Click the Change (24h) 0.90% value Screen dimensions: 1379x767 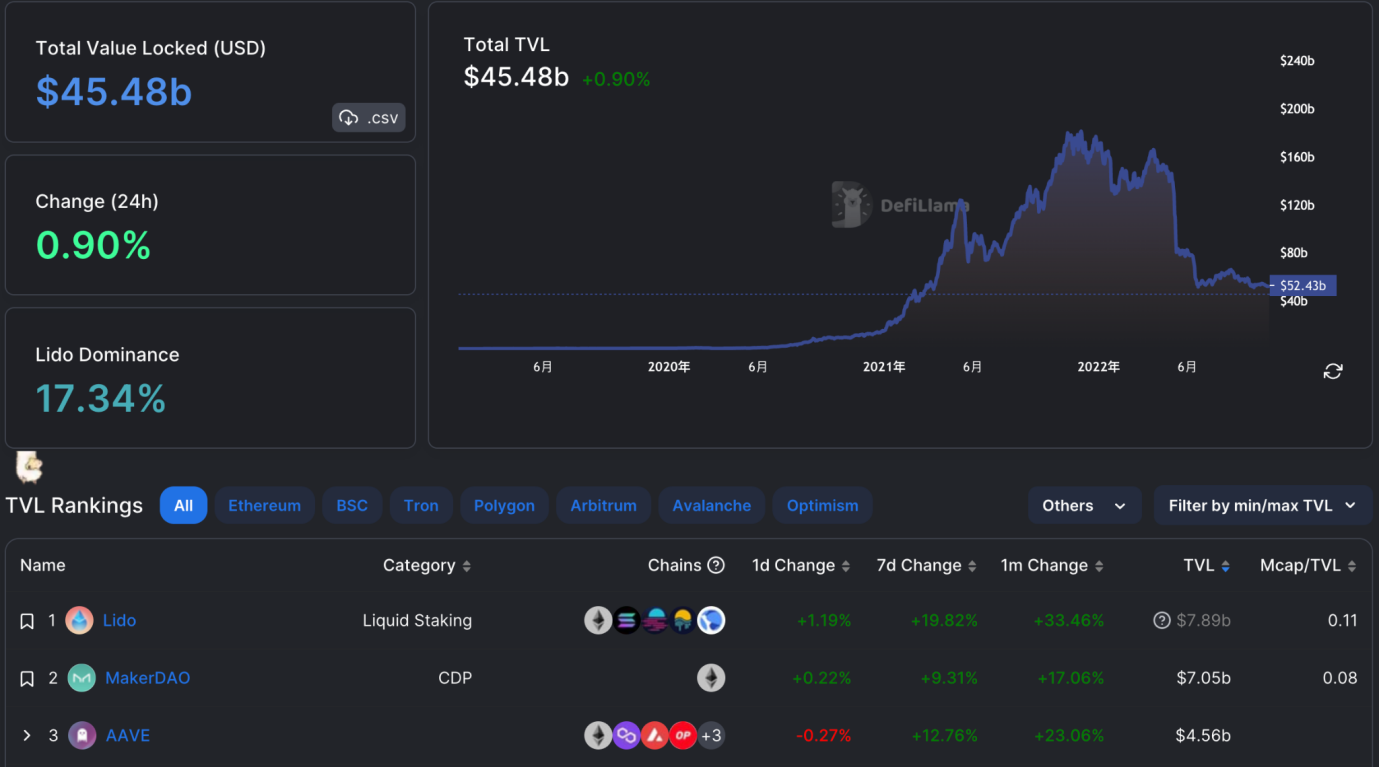point(93,245)
